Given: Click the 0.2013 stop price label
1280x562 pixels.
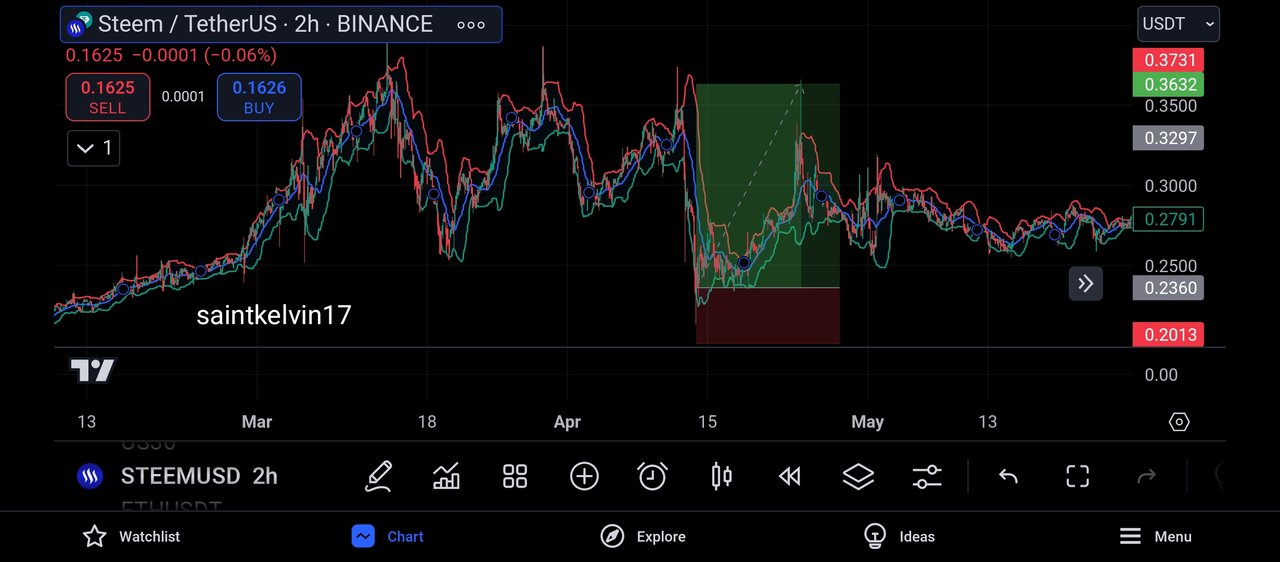Looking at the screenshot, I should tap(1168, 334).
